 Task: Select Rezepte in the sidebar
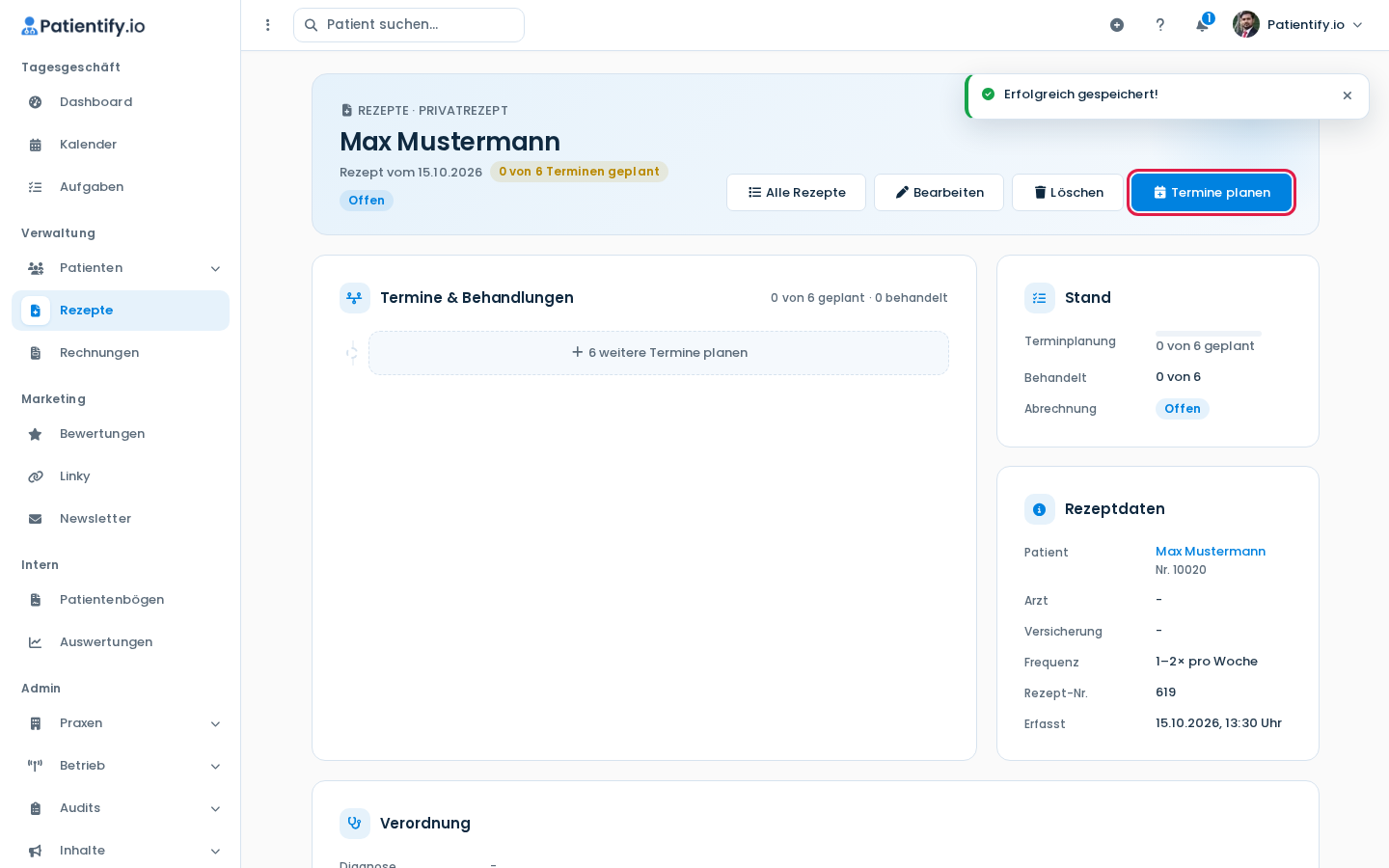pyautogui.click(x=121, y=311)
